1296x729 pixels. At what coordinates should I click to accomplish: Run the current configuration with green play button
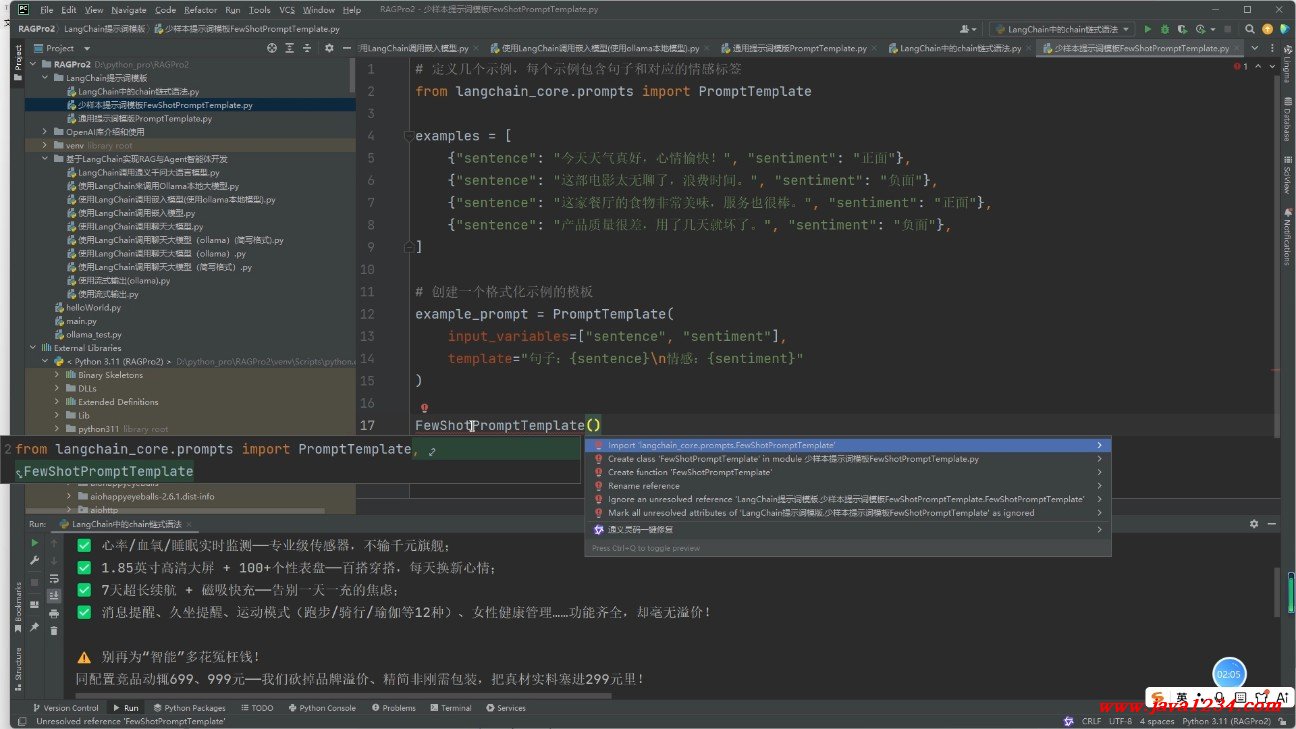pos(1147,30)
